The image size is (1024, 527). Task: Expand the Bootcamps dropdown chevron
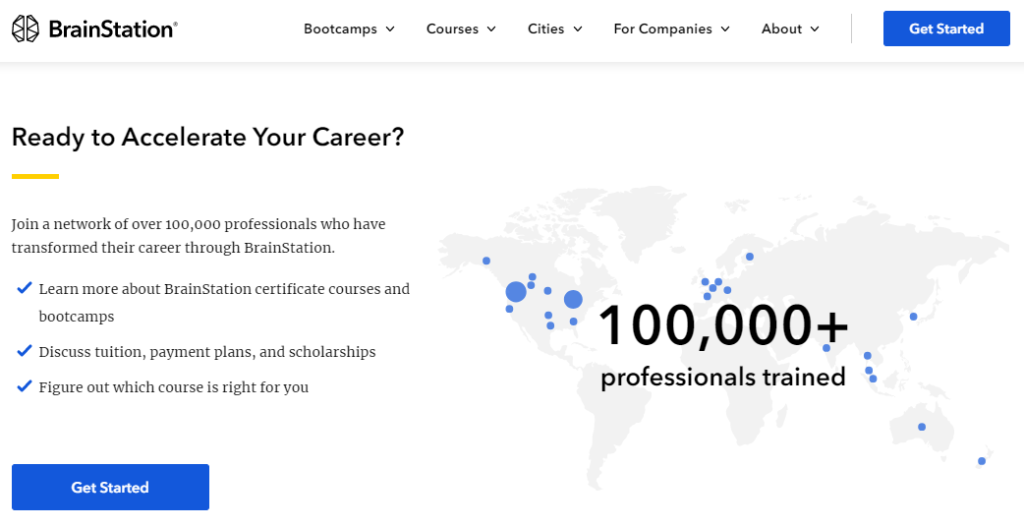(389, 29)
